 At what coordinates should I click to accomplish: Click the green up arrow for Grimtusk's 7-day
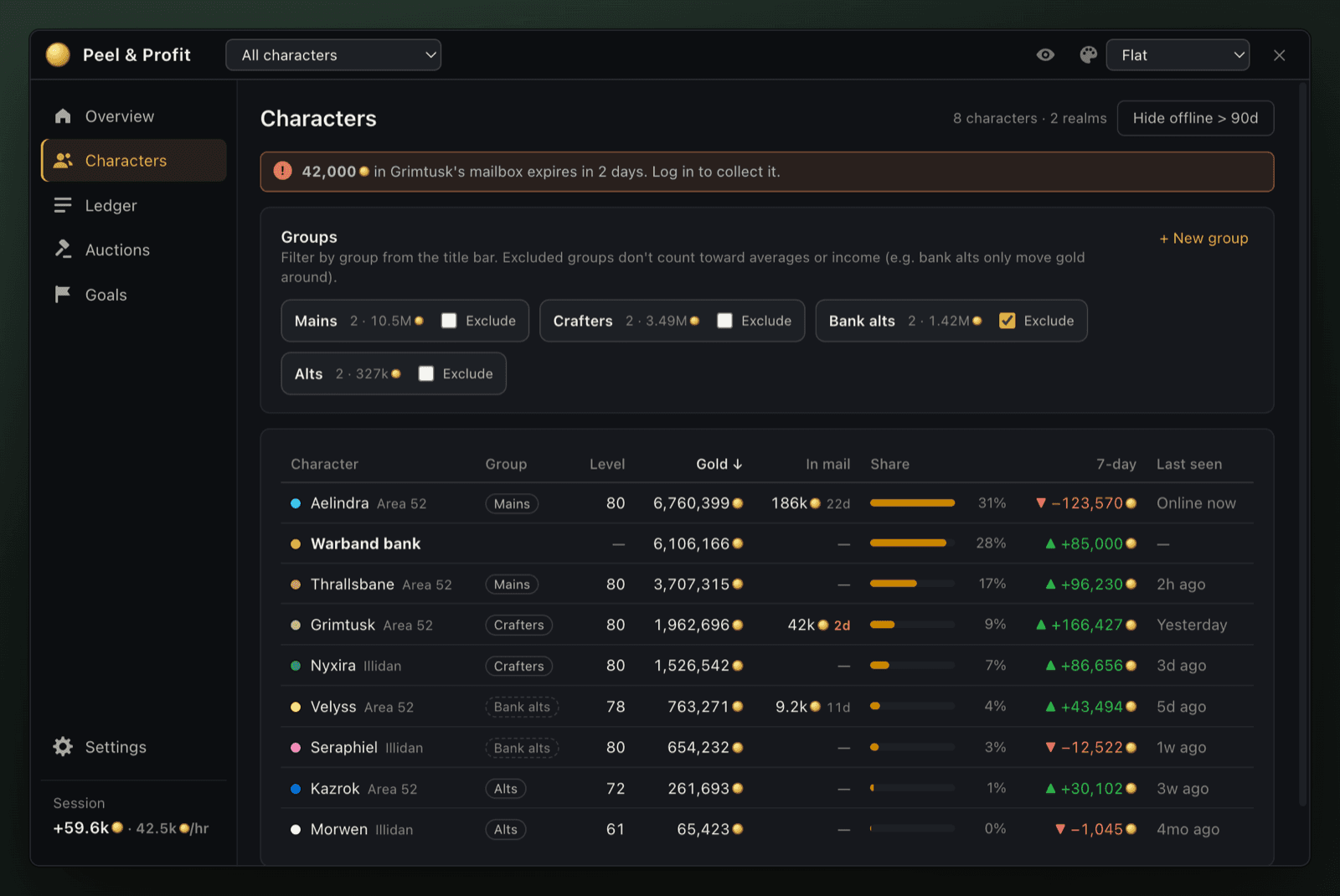(1041, 625)
